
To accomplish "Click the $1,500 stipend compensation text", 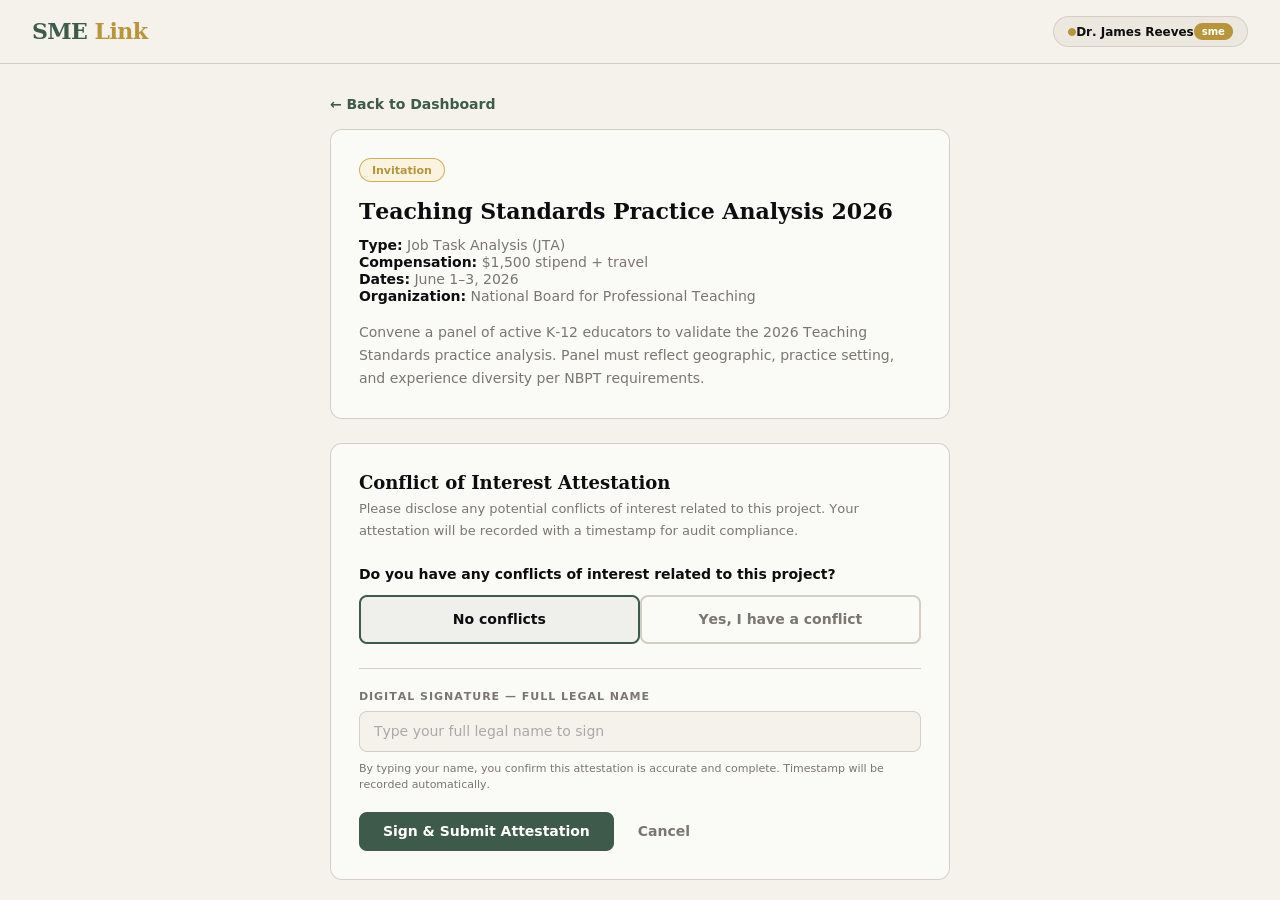I will [564, 262].
